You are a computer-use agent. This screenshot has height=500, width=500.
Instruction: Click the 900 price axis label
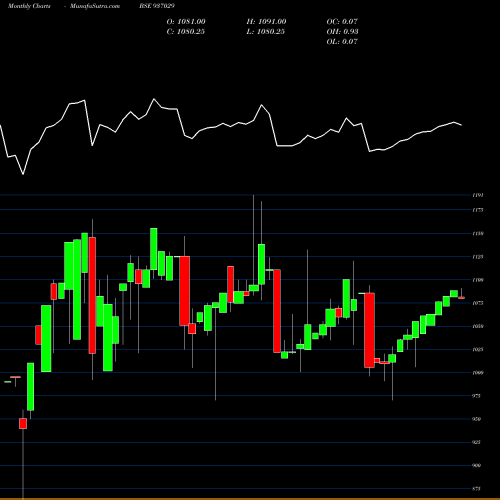[x=477, y=466]
